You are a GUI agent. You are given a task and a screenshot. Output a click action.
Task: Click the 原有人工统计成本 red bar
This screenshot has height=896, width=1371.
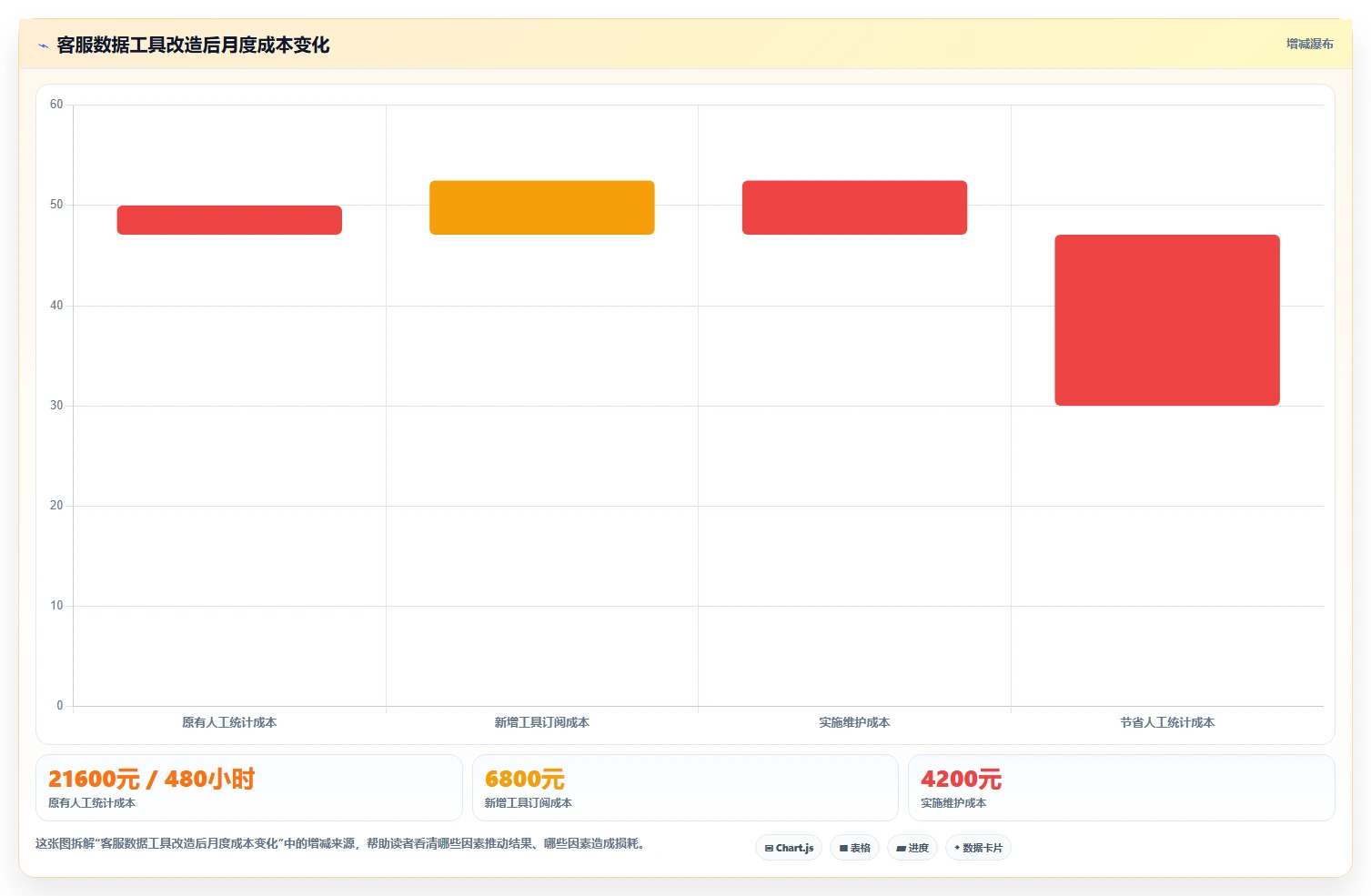pos(229,220)
